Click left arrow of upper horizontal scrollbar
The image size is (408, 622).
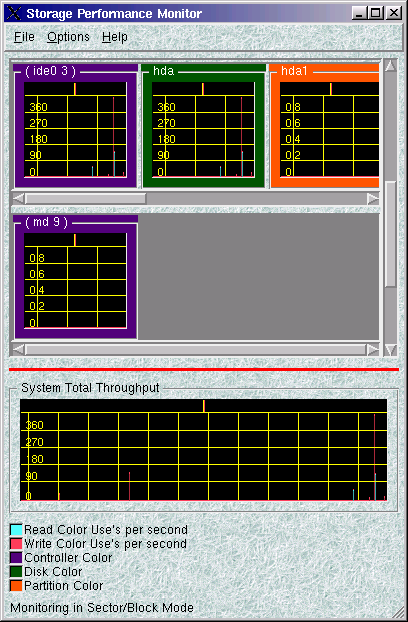point(18,198)
